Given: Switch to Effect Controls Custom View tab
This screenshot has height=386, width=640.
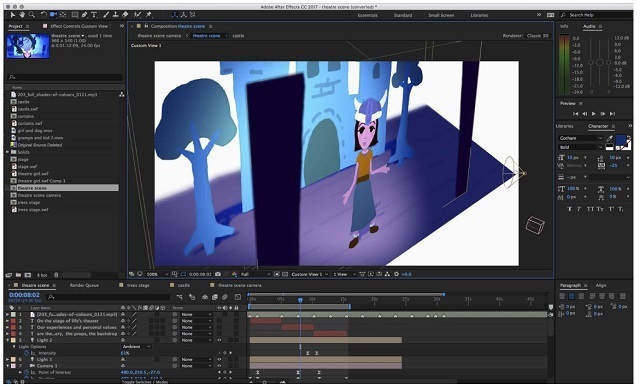Looking at the screenshot, I should (x=79, y=26).
